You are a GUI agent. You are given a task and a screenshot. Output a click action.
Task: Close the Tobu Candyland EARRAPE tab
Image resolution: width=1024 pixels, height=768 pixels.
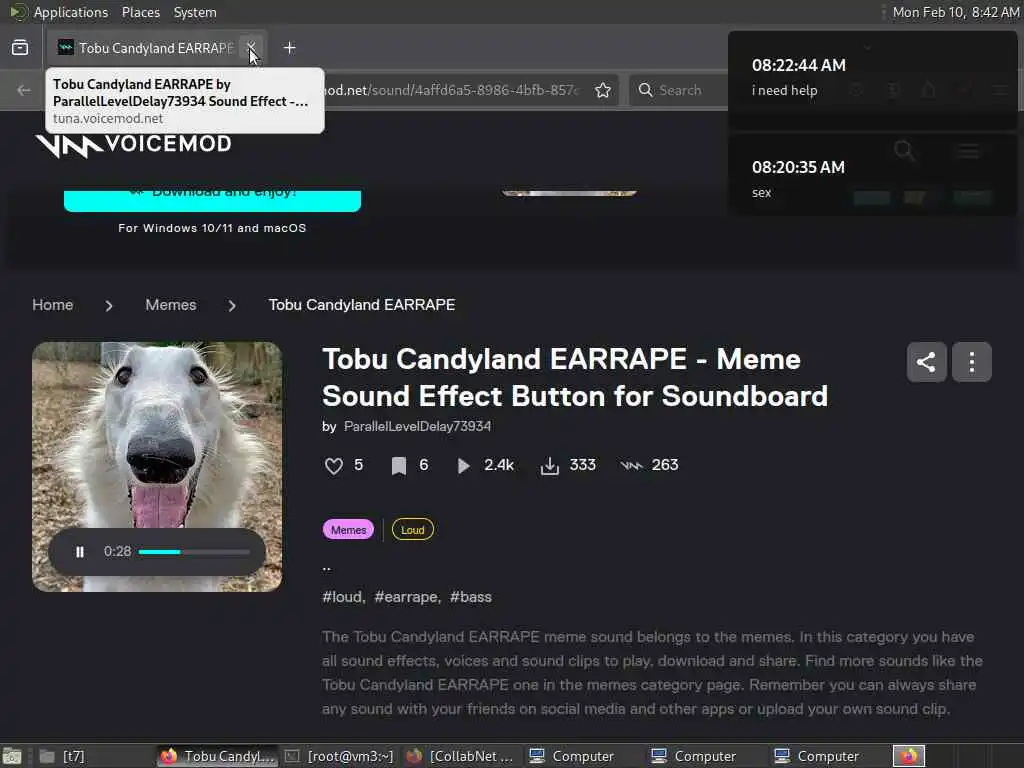(x=251, y=47)
